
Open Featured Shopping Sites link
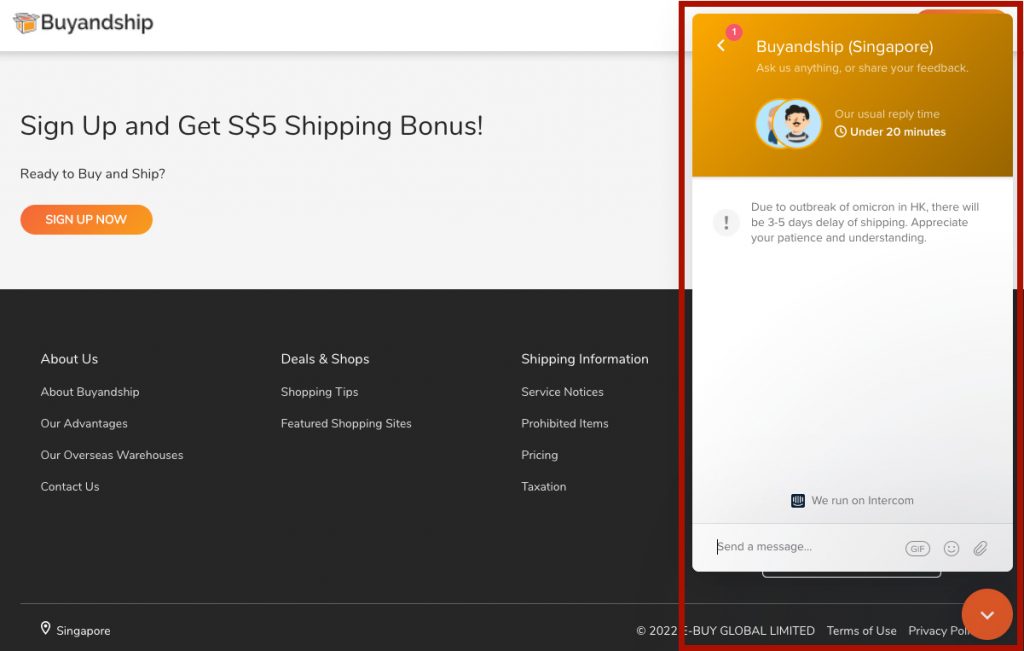[x=346, y=423]
